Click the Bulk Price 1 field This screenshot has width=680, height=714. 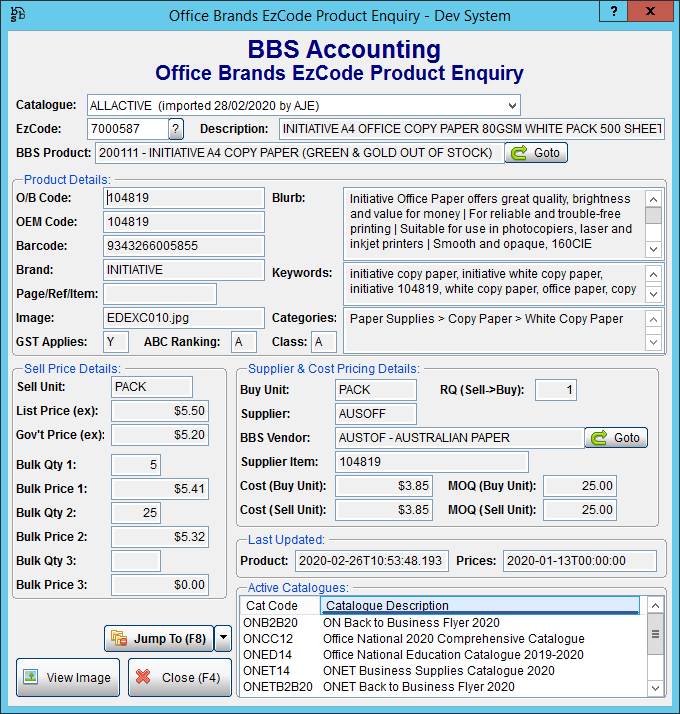tap(160, 489)
